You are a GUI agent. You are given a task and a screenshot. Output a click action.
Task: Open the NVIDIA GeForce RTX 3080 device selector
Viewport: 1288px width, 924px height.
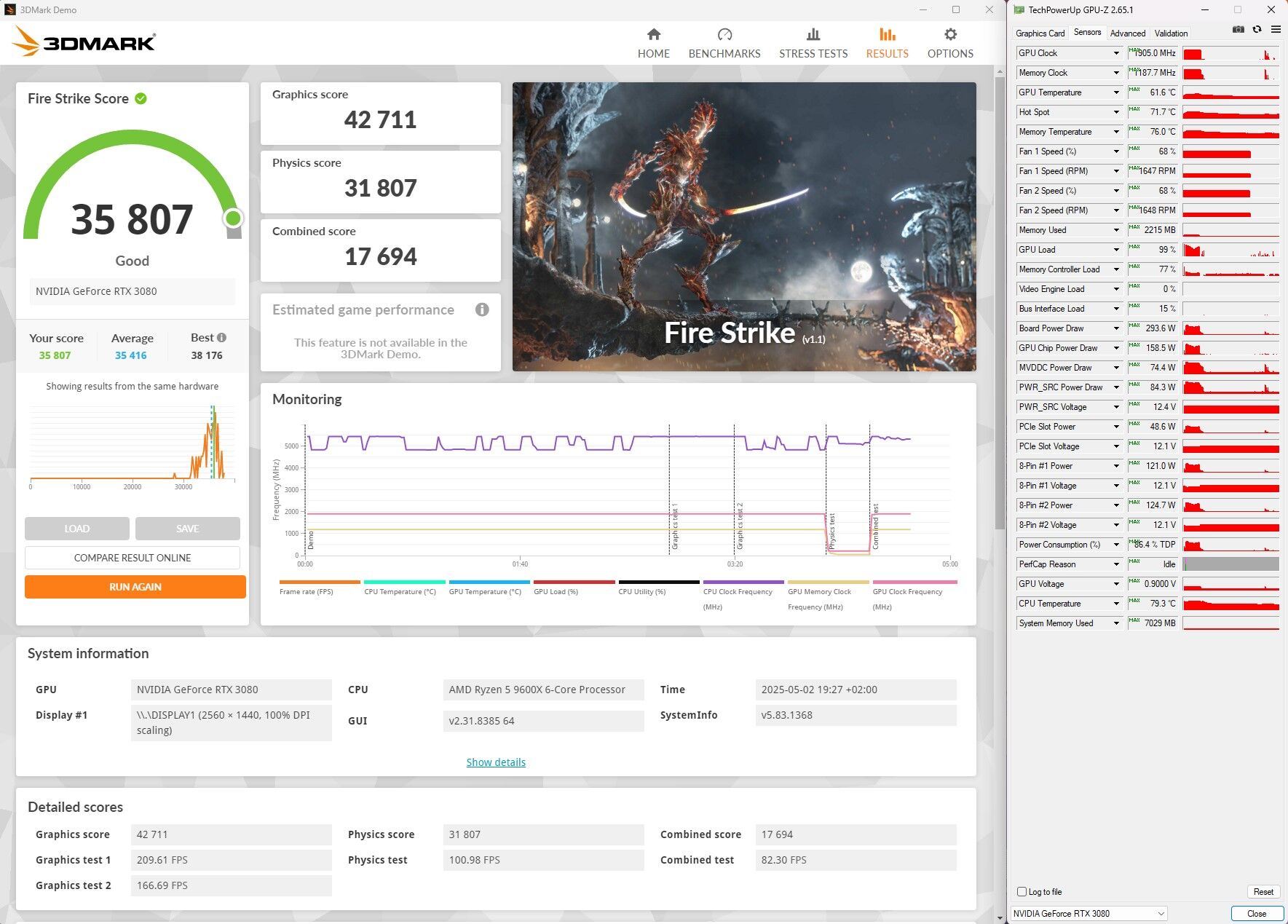tap(1089, 913)
